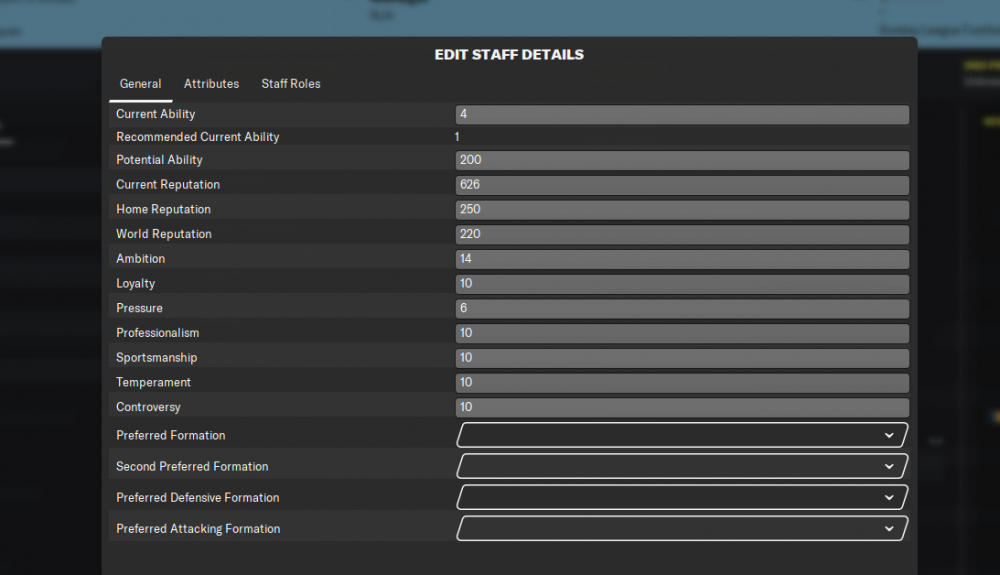1000x575 pixels.
Task: Edit the Current Reputation value field
Action: 682,185
